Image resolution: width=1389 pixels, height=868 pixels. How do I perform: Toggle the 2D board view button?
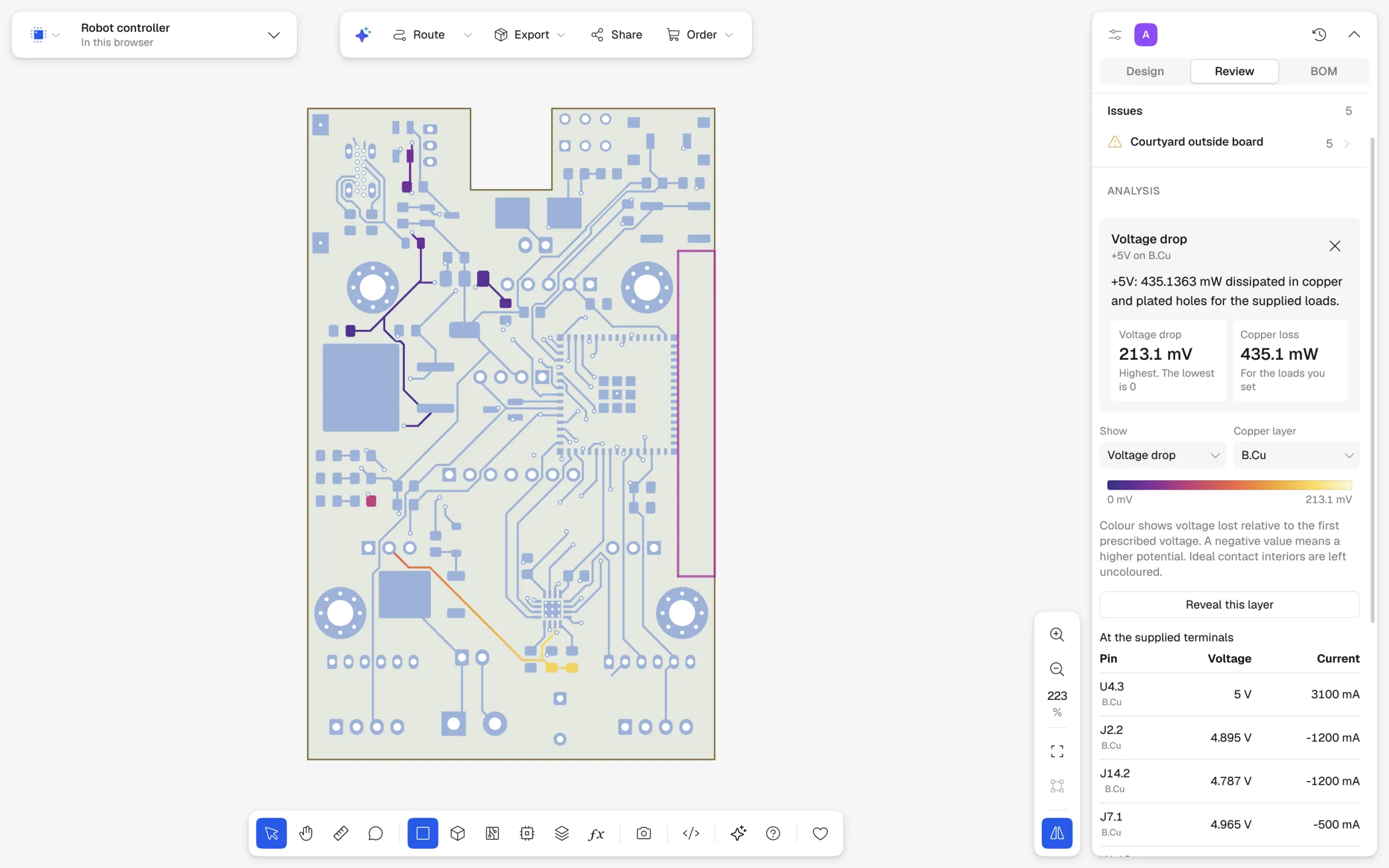(423, 833)
